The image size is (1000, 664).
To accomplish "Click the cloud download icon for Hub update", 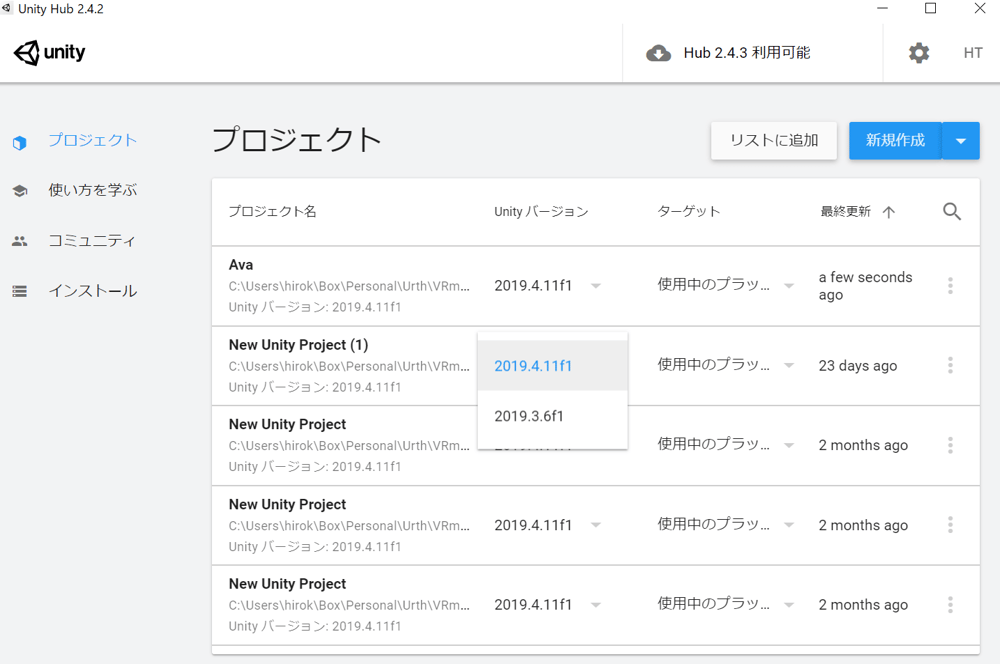I will [x=658, y=53].
